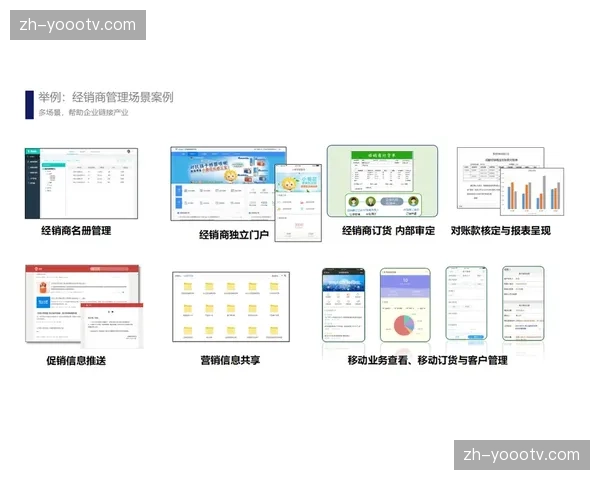Select the 经销商订货 内部审定 caption
The height and width of the screenshot is (480, 600).
point(388,231)
